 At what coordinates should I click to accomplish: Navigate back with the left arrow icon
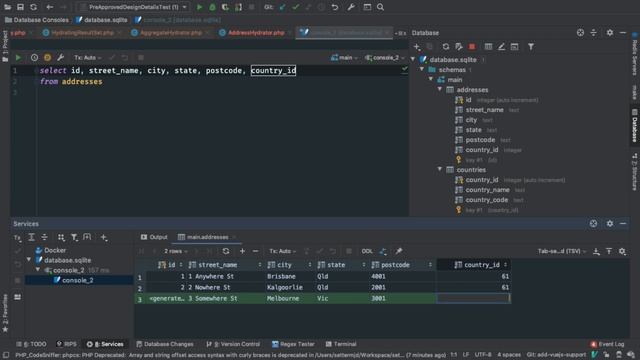coord(50,7)
